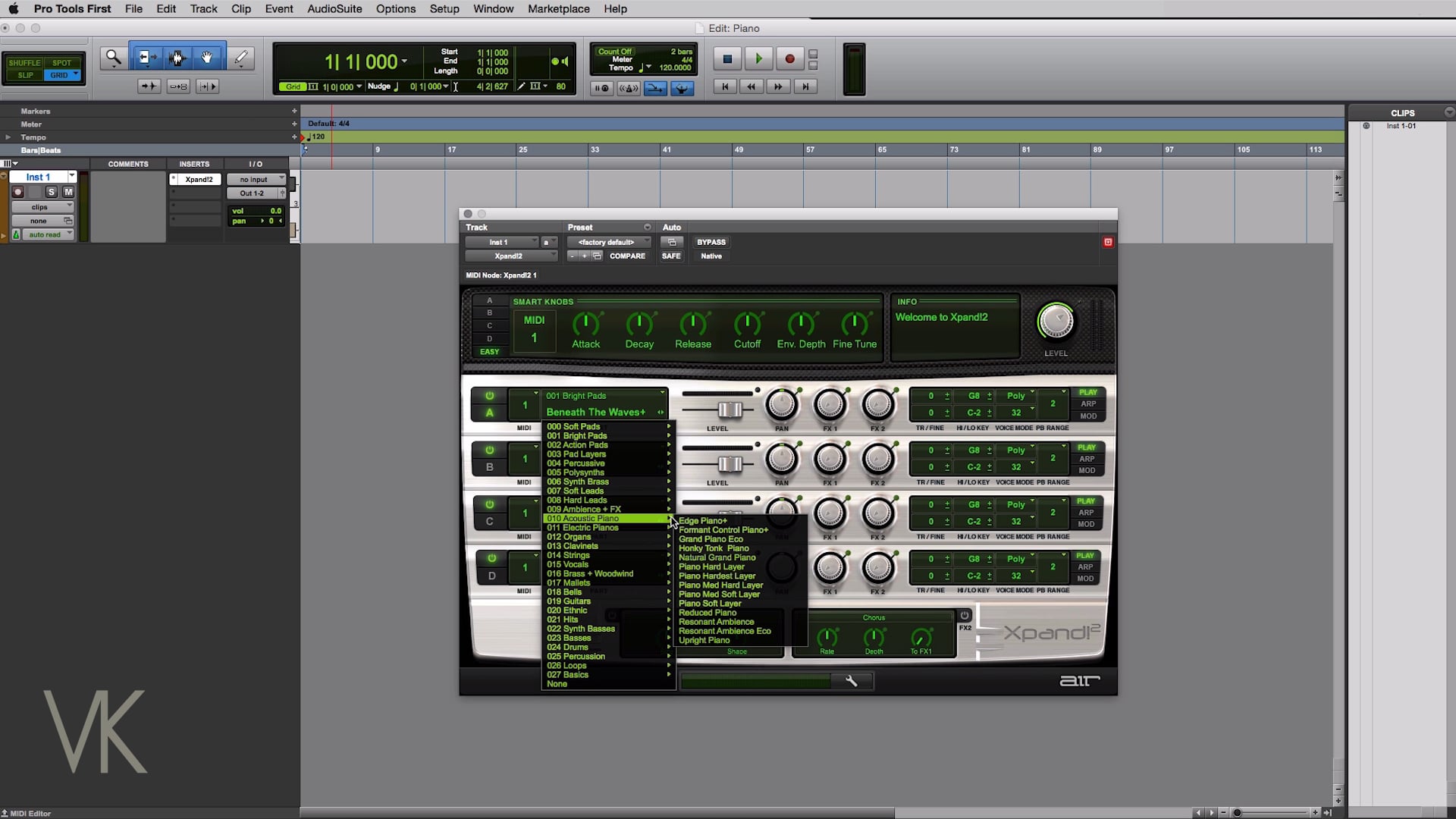Solo the Inst 1 track

pos(52,192)
